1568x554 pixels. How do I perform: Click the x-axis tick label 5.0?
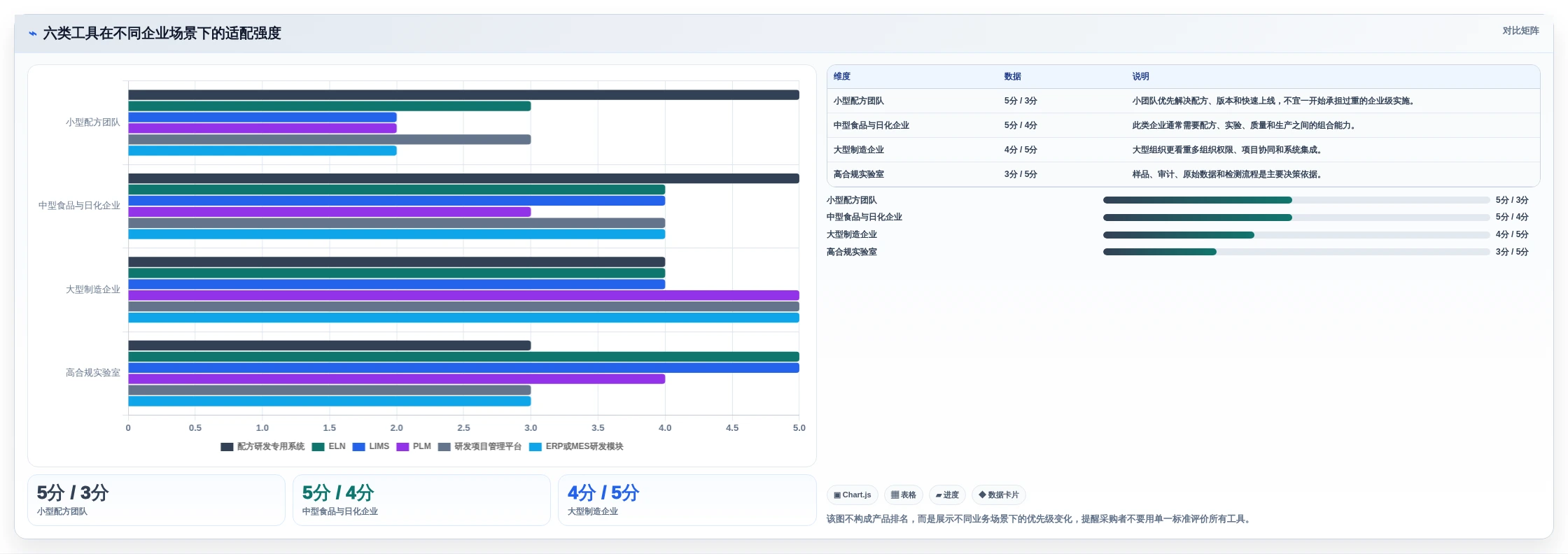(799, 428)
